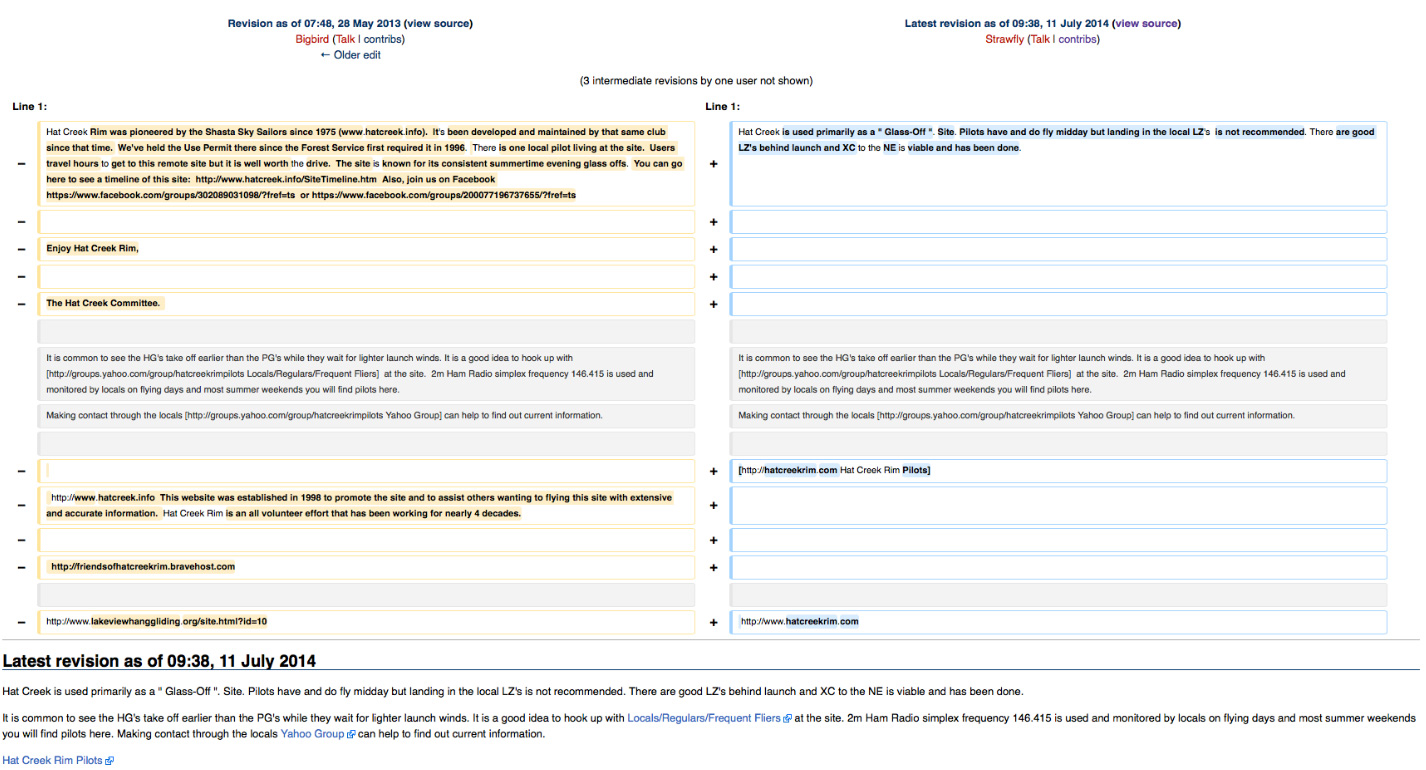Open Strawfly user page

coord(1005,39)
